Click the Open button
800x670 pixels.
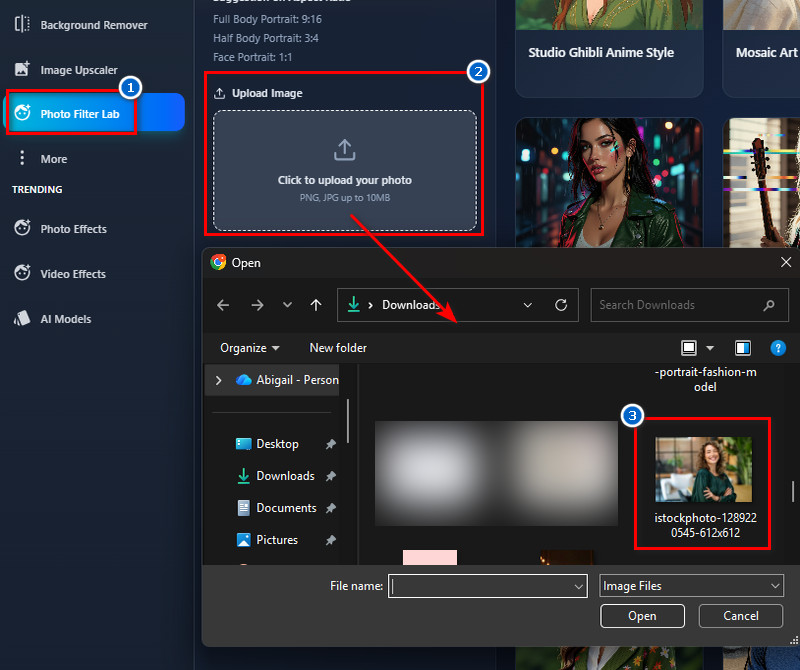[642, 616]
